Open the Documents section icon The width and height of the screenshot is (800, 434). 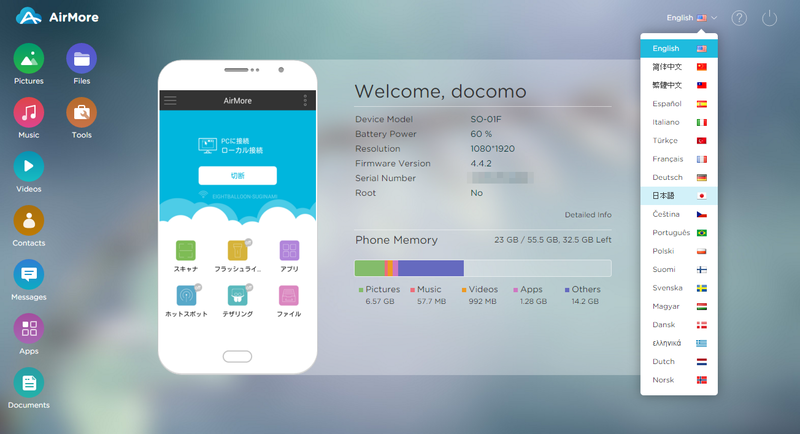(x=29, y=383)
